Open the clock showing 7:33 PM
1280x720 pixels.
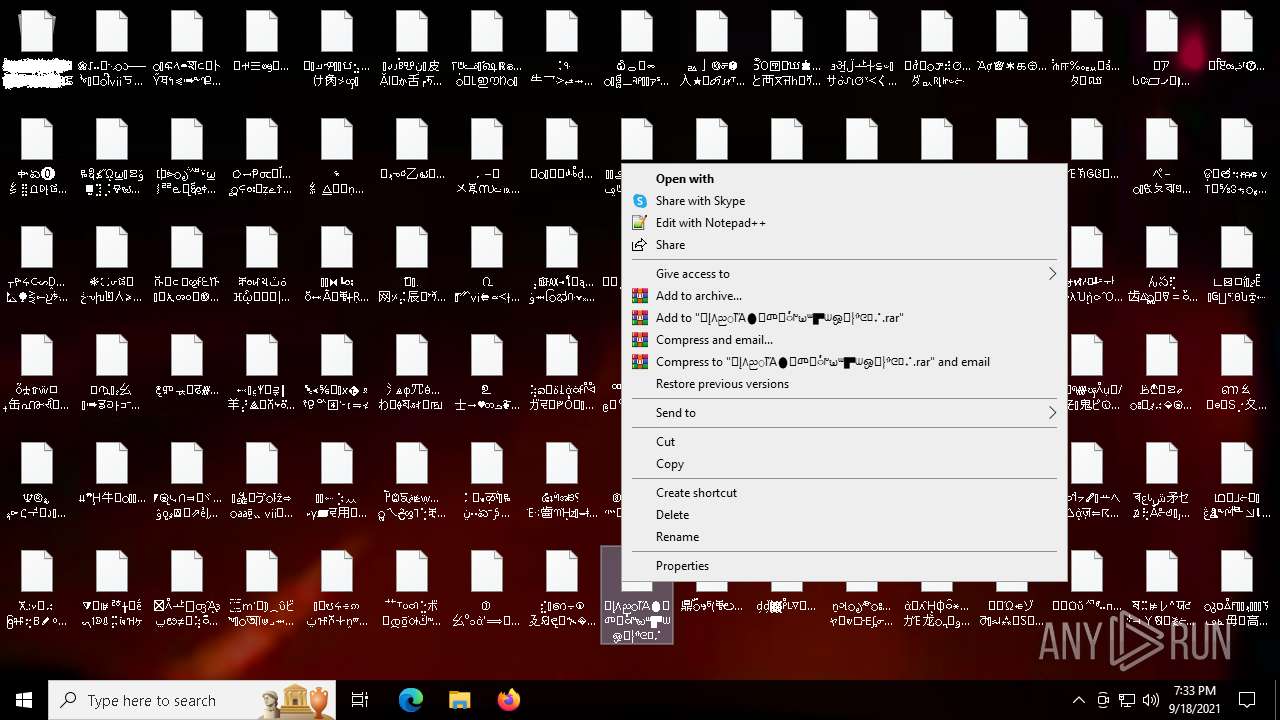click(1194, 700)
